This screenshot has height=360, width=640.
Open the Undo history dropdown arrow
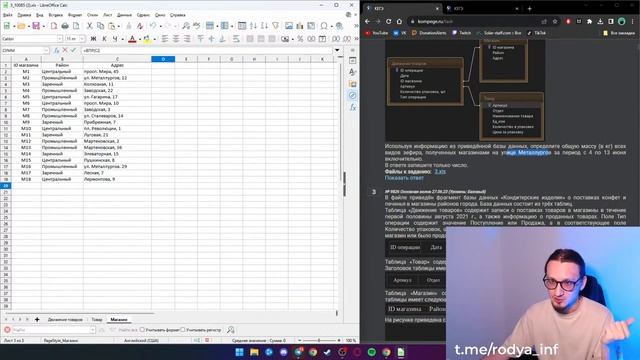pyautogui.click(x=160, y=26)
